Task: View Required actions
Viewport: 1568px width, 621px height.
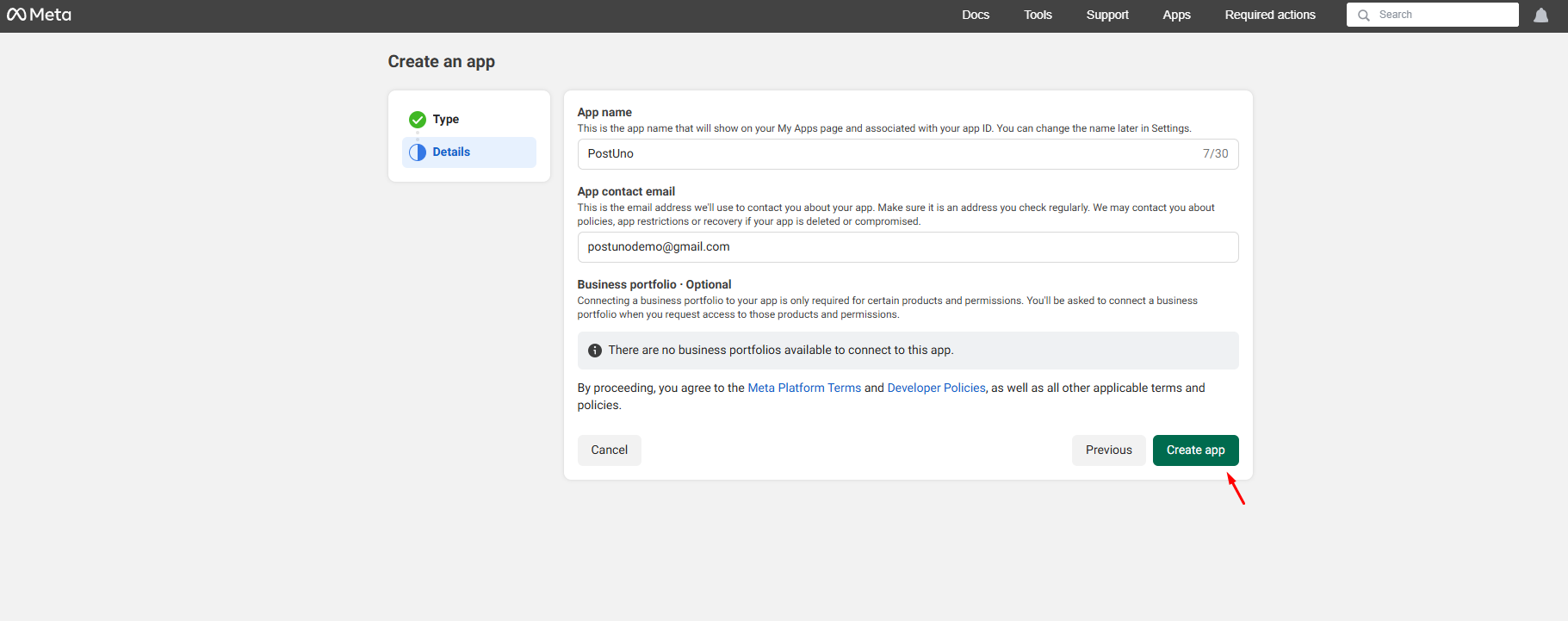Action: [x=1269, y=15]
